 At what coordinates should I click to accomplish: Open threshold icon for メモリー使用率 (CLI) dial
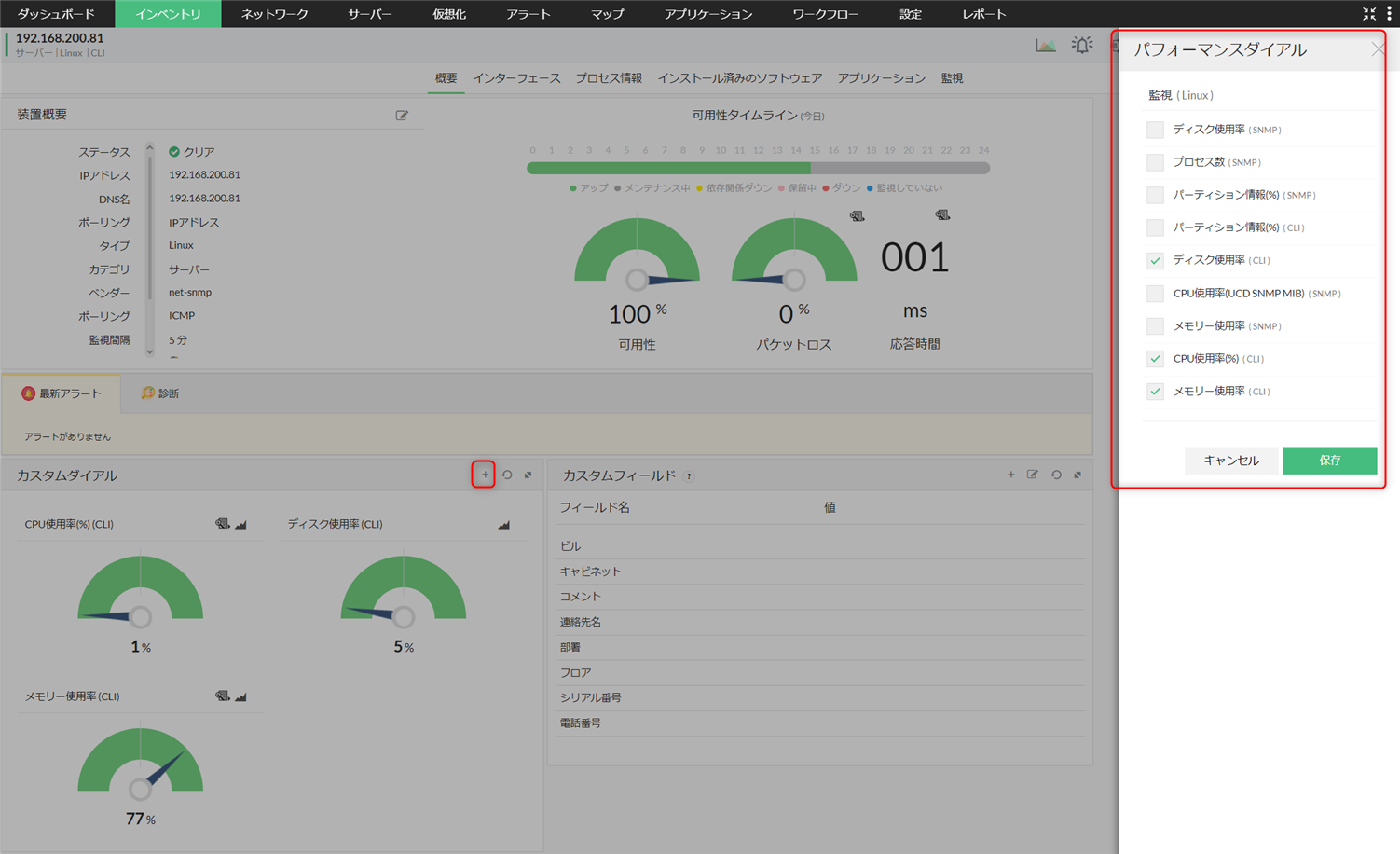(x=222, y=696)
